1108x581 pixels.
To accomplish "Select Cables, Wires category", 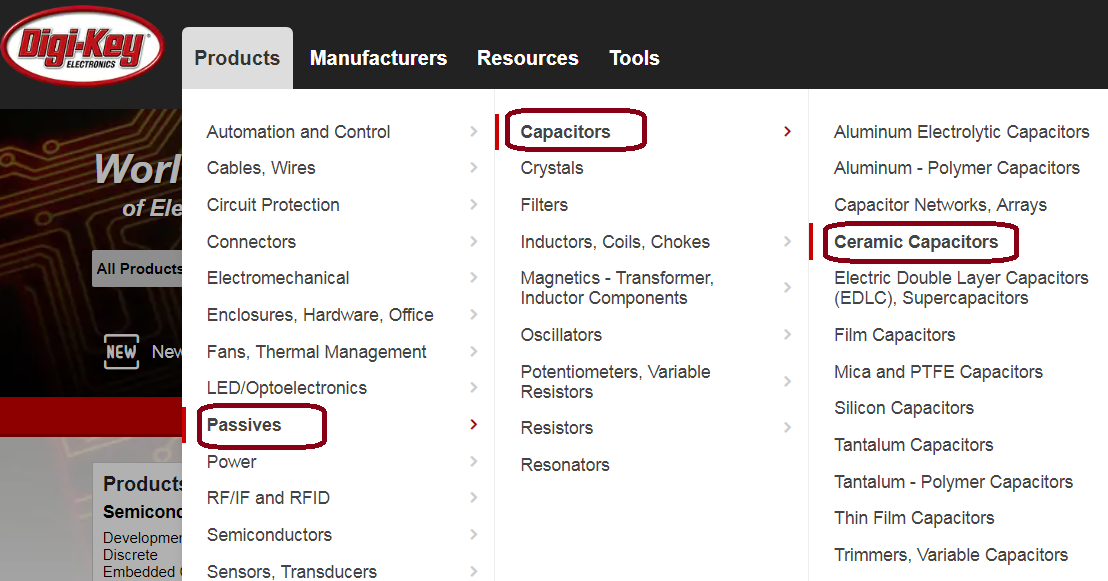I will [261, 168].
